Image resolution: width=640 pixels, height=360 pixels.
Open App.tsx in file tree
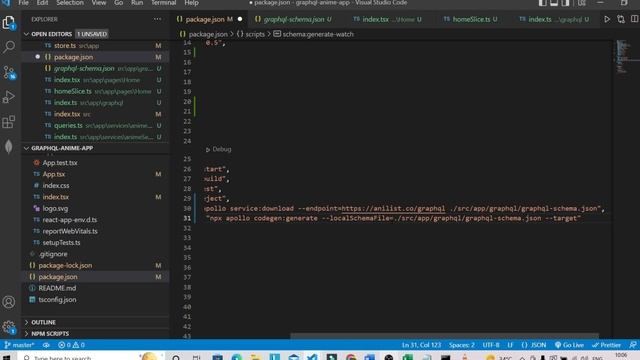[x=96, y=174]
